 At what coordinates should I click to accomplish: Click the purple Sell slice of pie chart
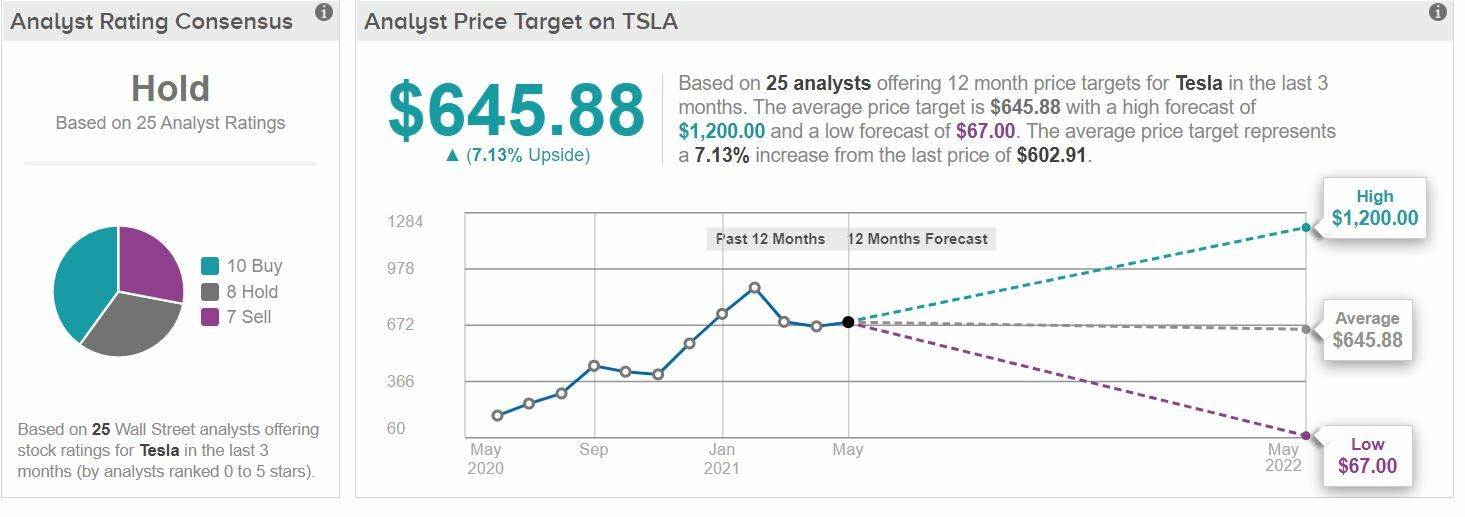(x=150, y=262)
